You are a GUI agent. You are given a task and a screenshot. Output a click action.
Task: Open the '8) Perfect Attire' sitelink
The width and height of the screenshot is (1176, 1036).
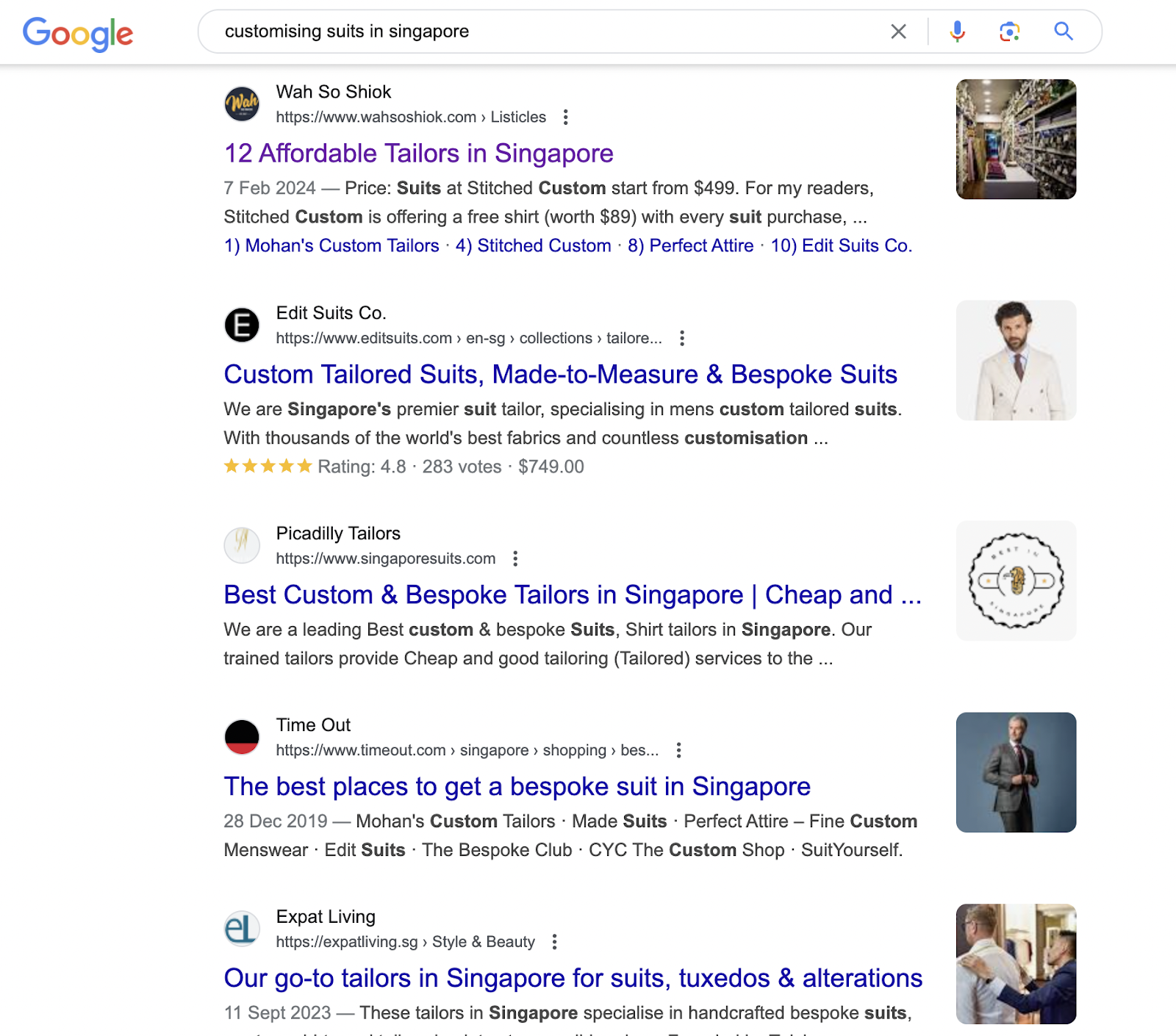690,245
